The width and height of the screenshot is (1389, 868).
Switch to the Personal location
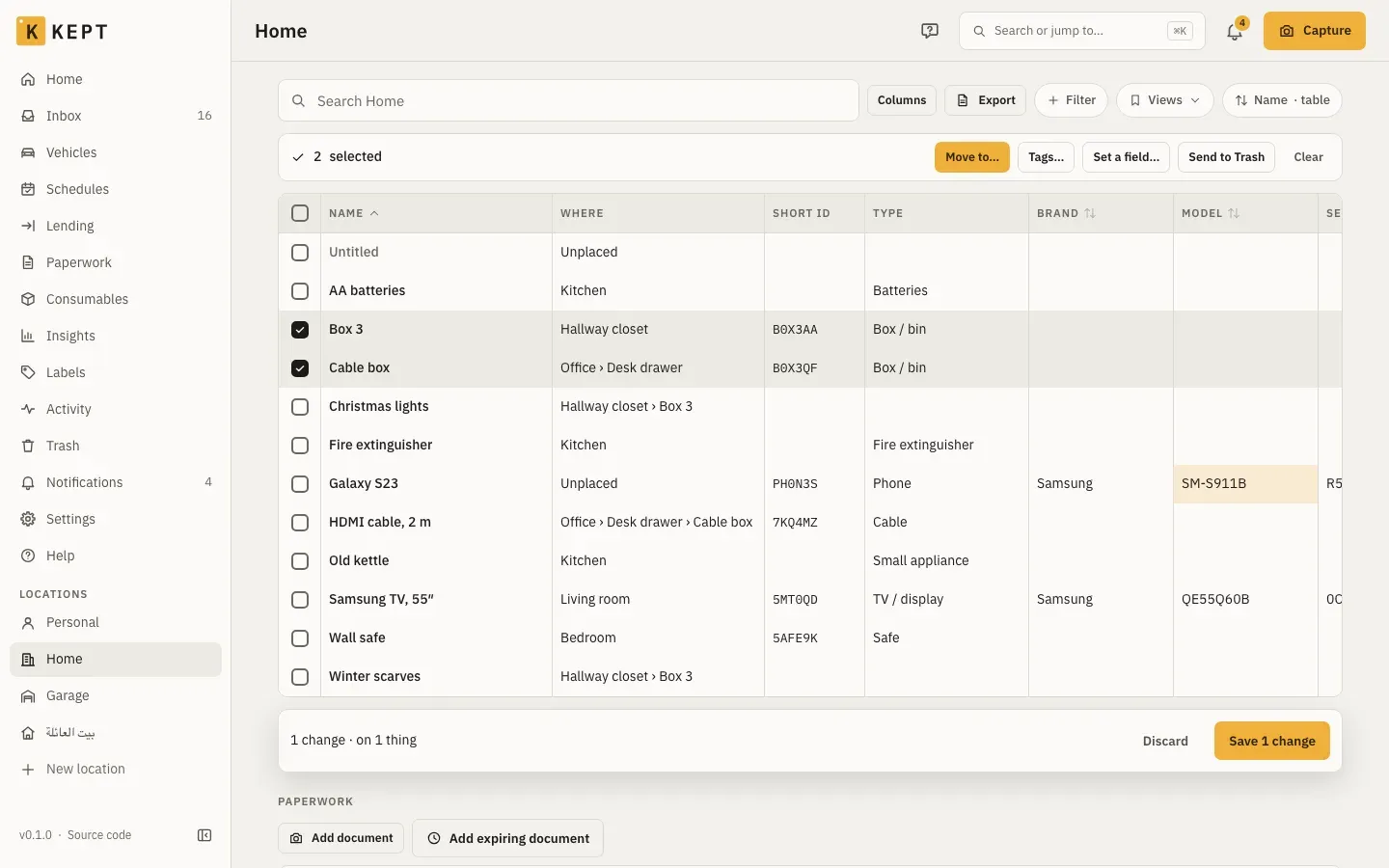point(116,623)
